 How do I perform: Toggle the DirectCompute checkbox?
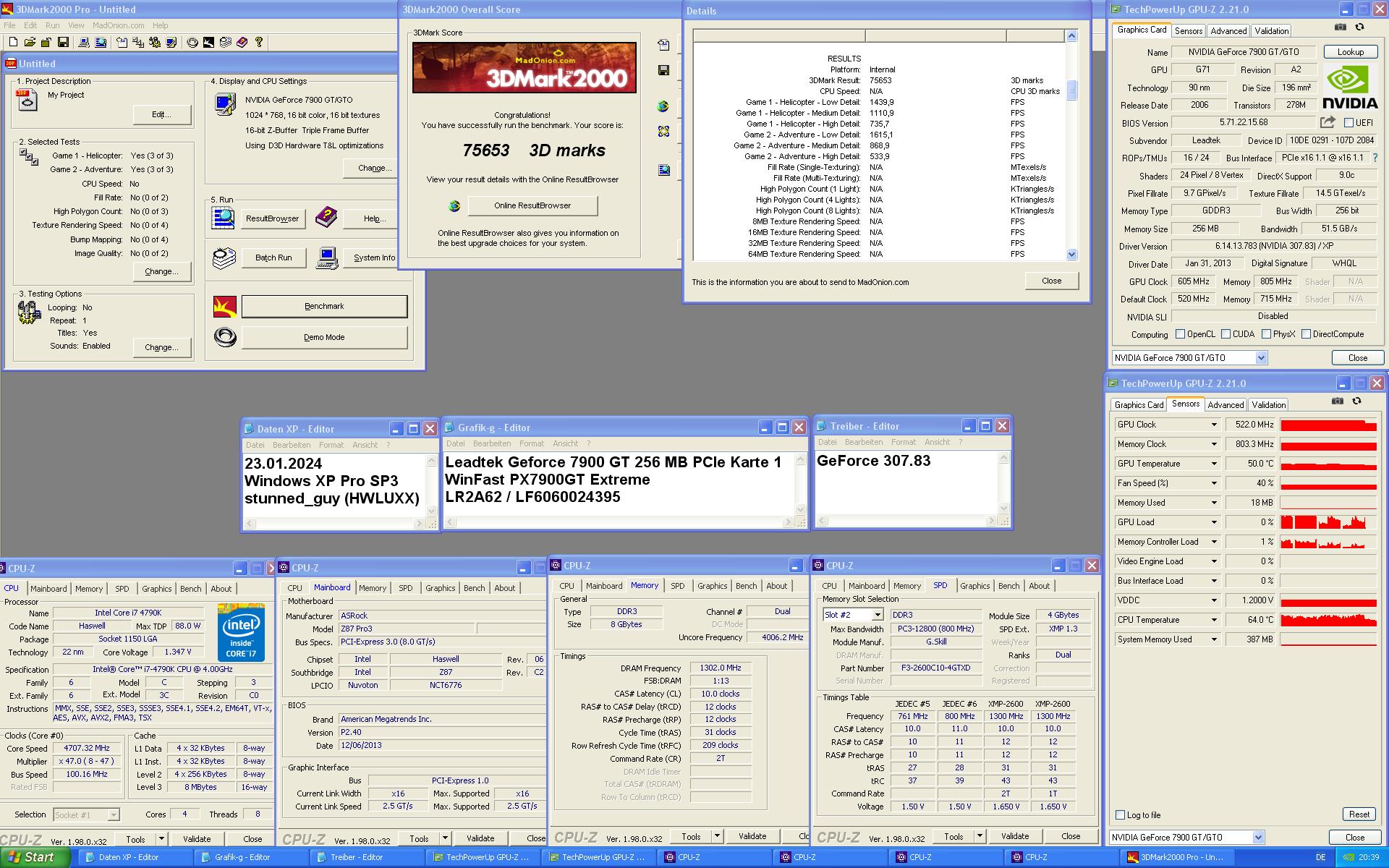pyautogui.click(x=1306, y=334)
